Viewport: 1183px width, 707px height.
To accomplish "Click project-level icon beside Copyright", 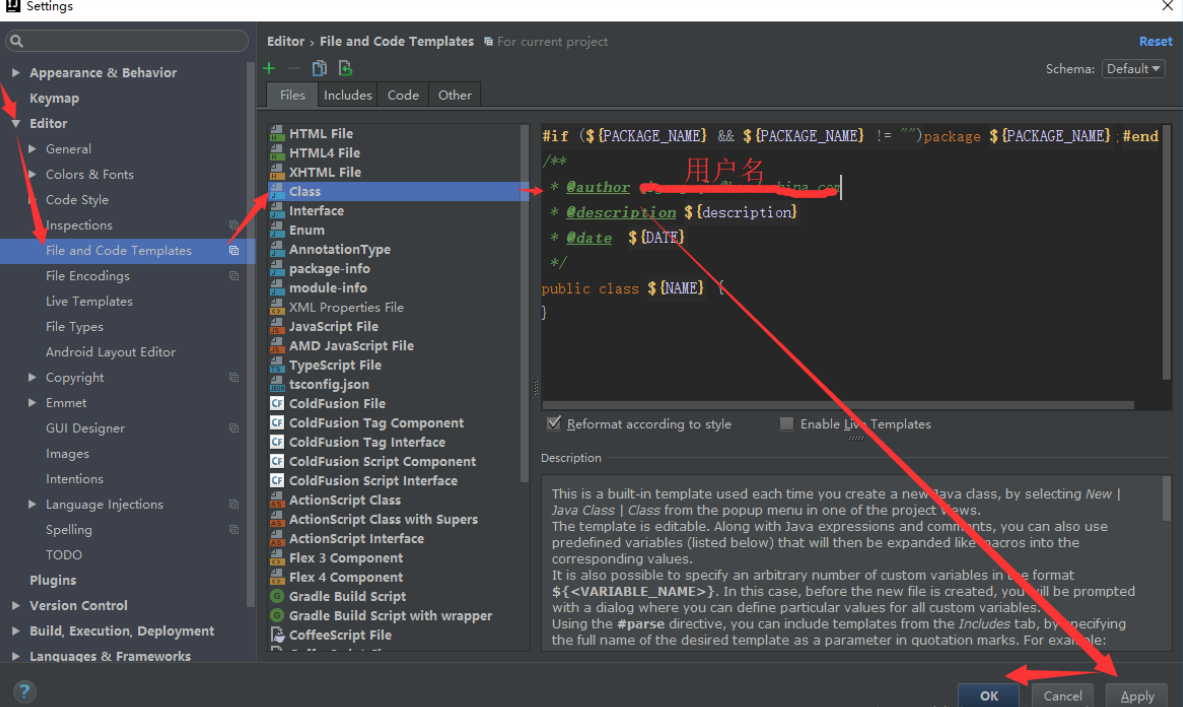I will pyautogui.click(x=234, y=377).
